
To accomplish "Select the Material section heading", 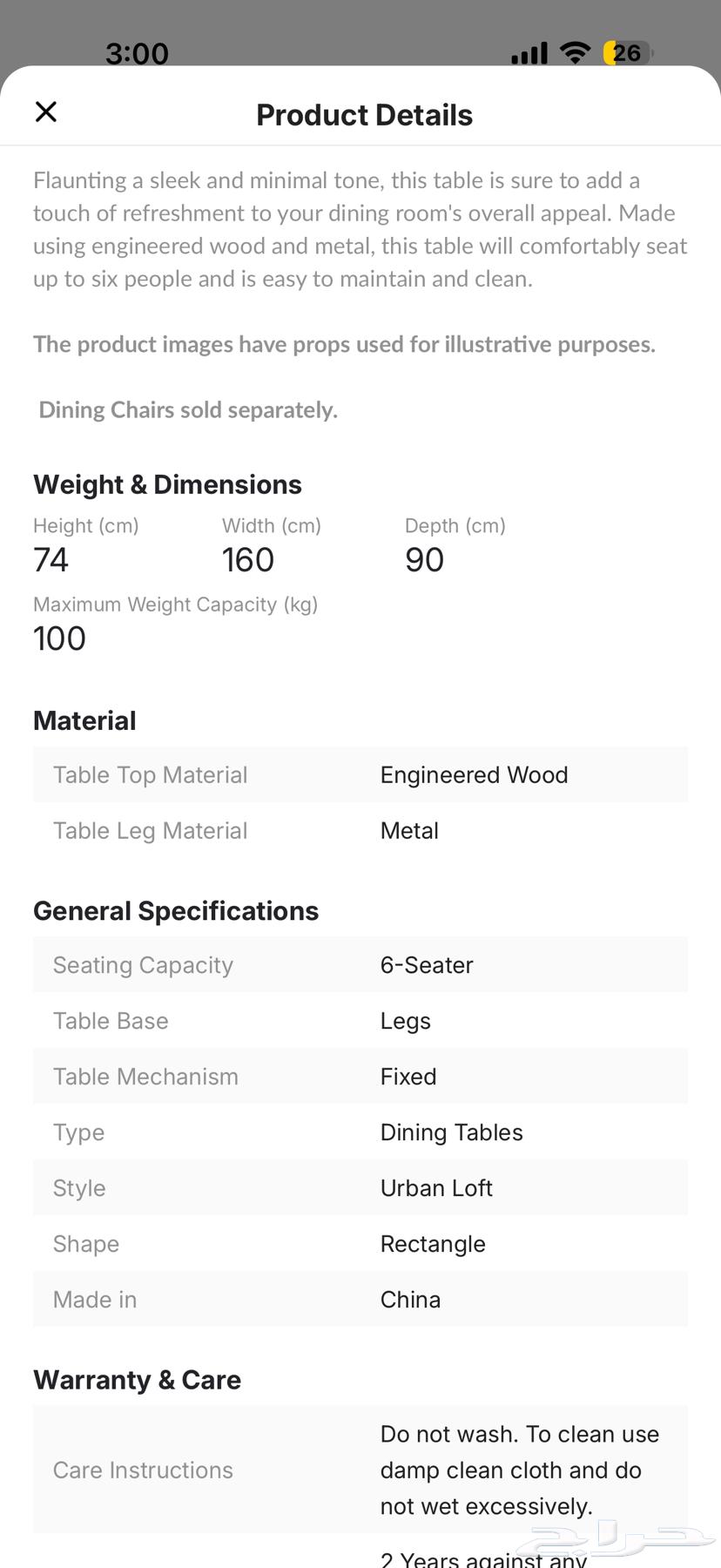I will point(84,720).
